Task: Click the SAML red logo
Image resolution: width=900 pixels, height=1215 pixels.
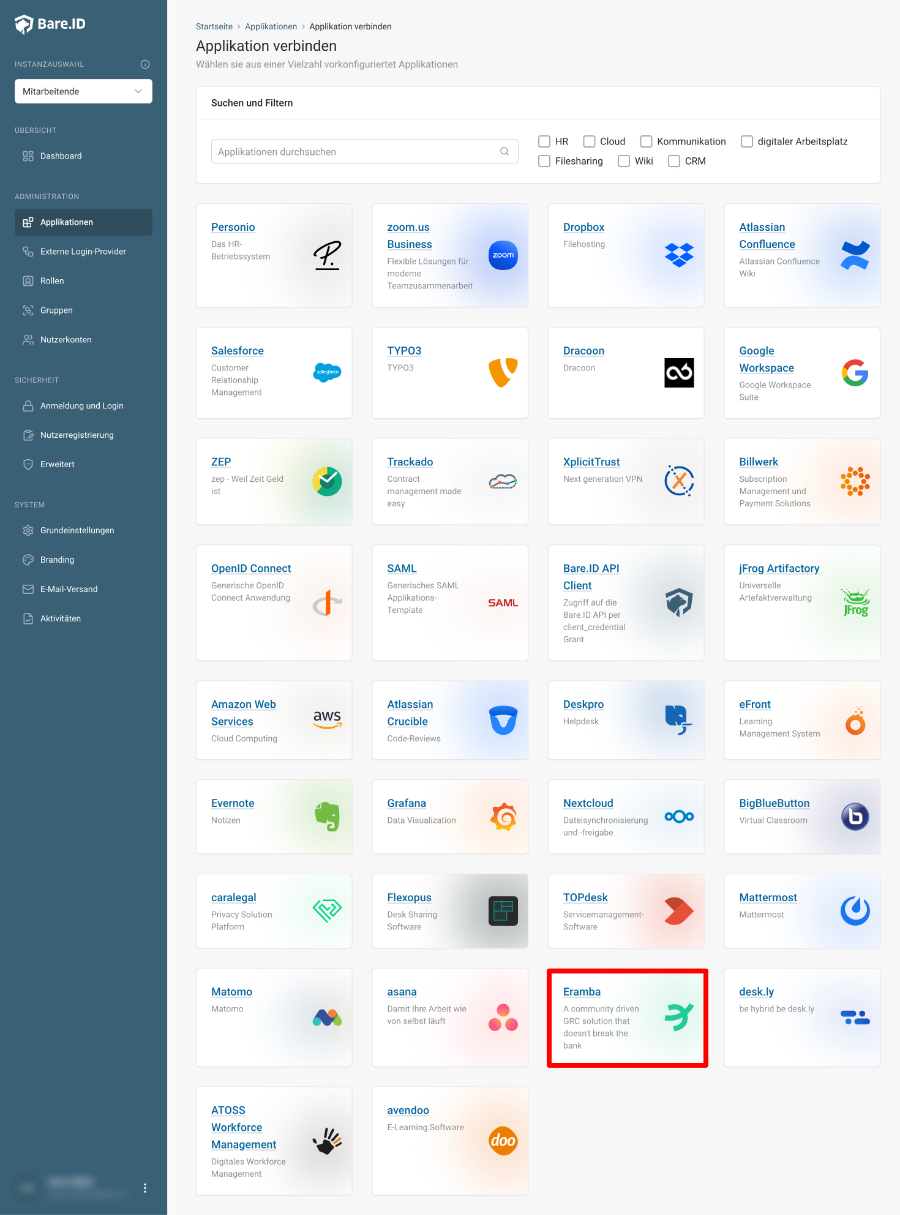Action: [503, 603]
